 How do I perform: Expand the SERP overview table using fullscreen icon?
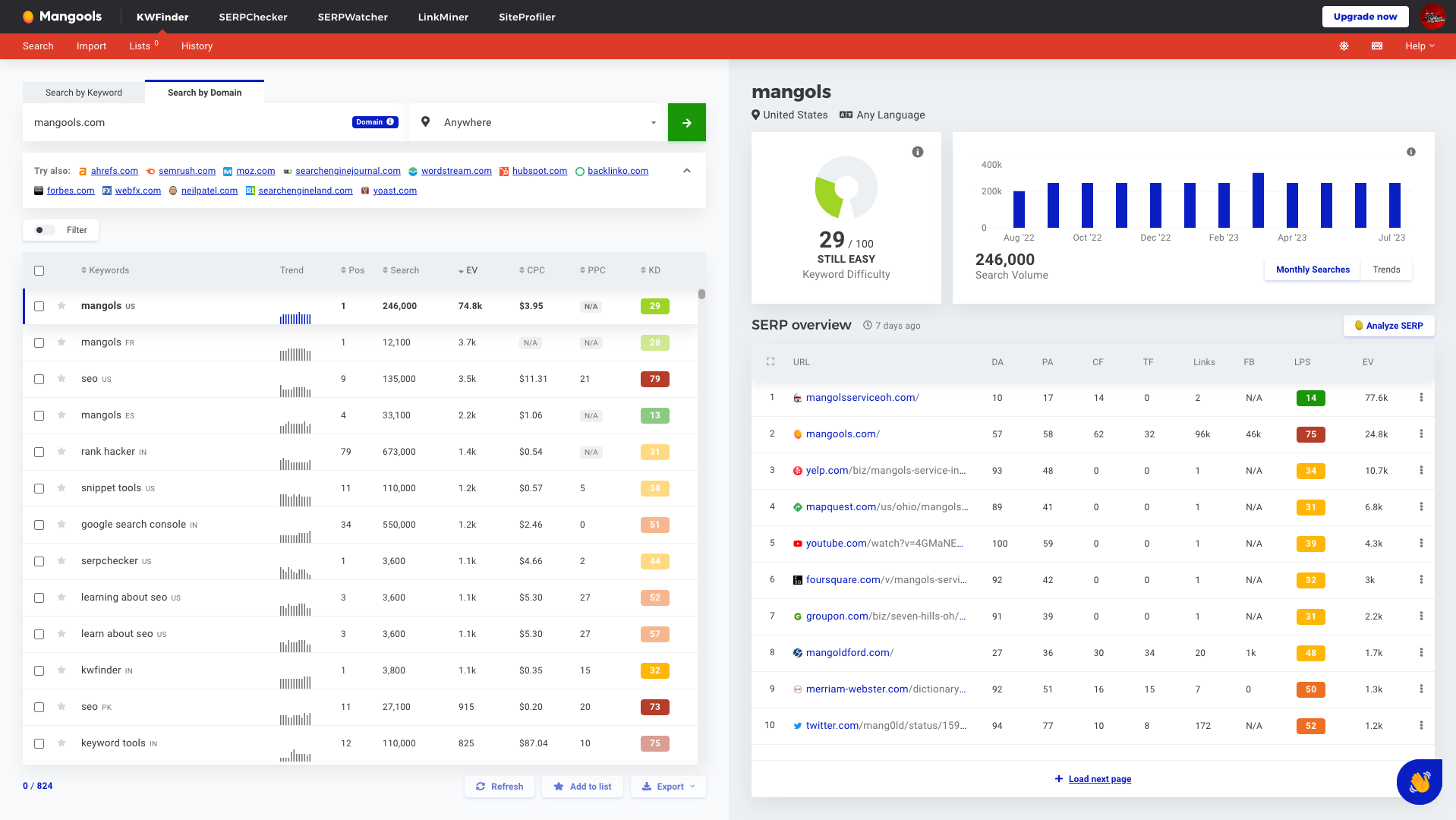click(x=770, y=362)
